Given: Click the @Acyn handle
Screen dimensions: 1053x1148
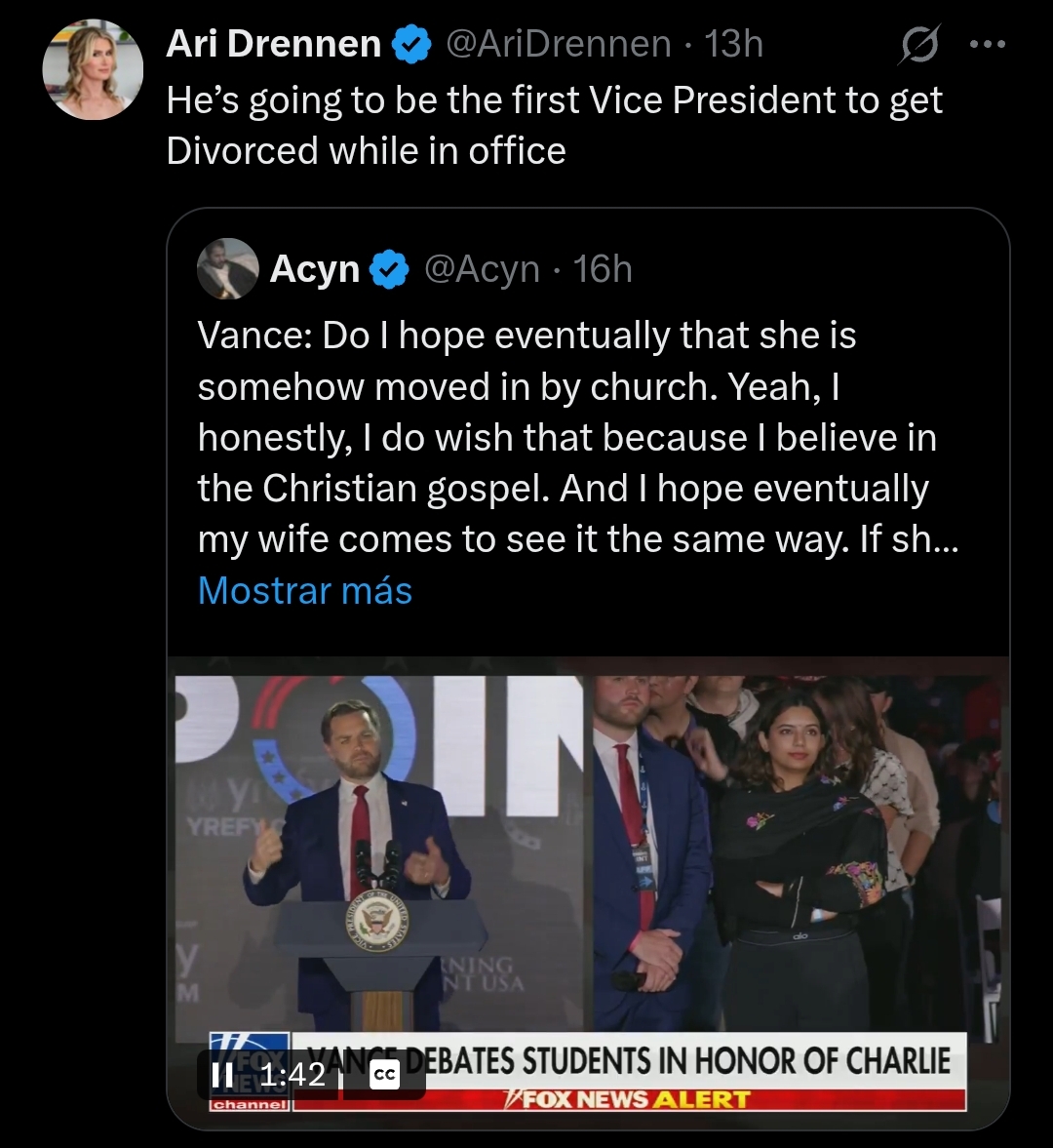Looking at the screenshot, I should [x=482, y=269].
